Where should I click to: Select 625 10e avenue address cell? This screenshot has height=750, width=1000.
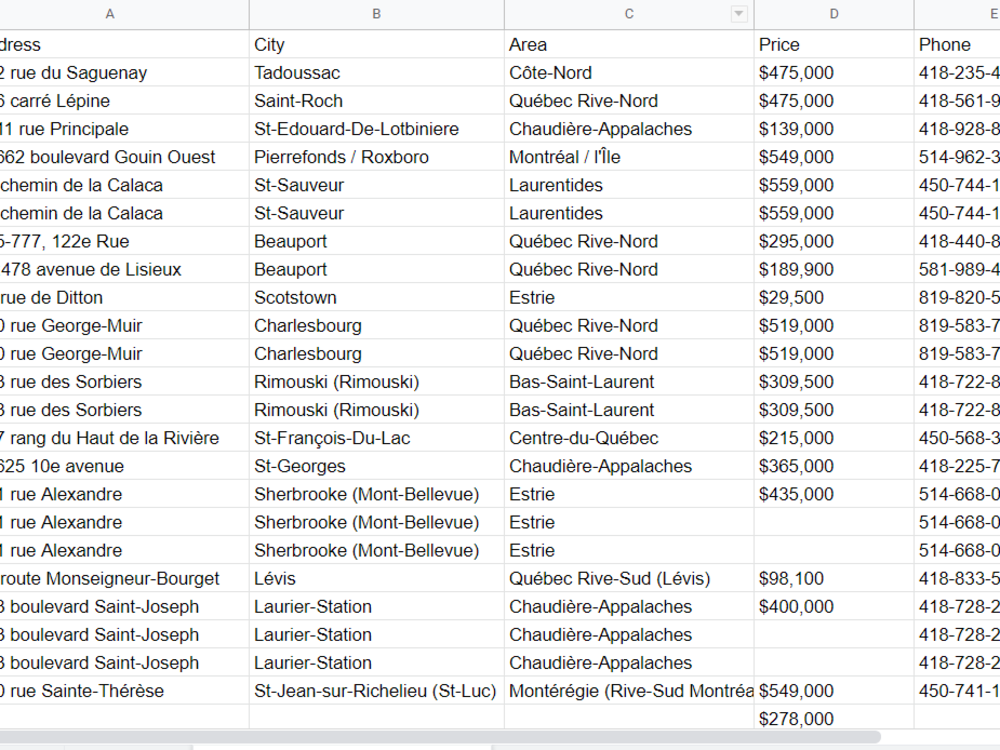pyautogui.click(x=124, y=466)
